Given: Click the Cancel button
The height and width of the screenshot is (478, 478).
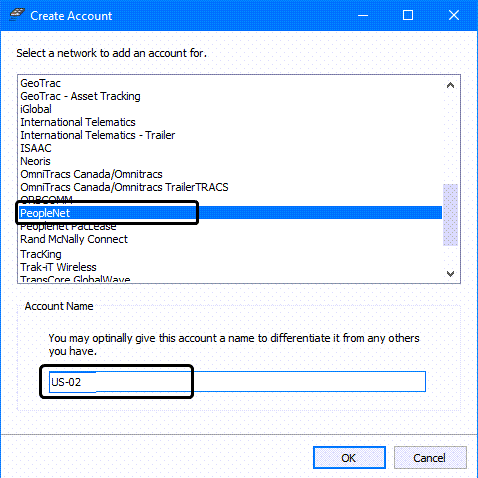Looking at the screenshot, I should coord(430,458).
